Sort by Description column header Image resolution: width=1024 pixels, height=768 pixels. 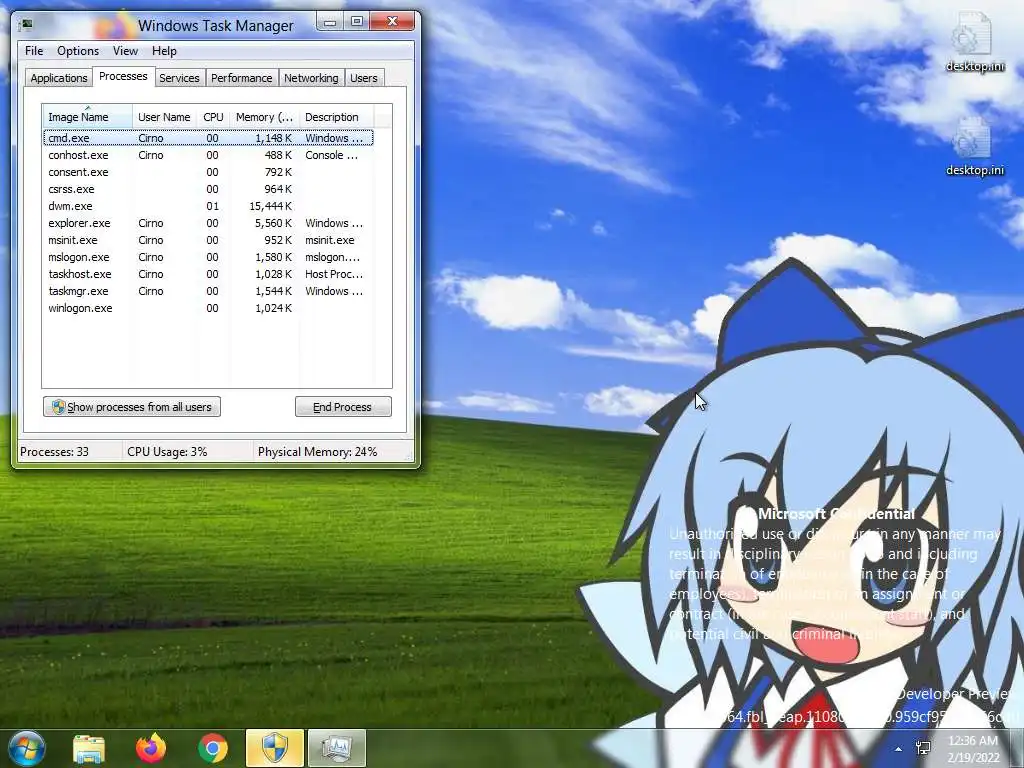336,117
